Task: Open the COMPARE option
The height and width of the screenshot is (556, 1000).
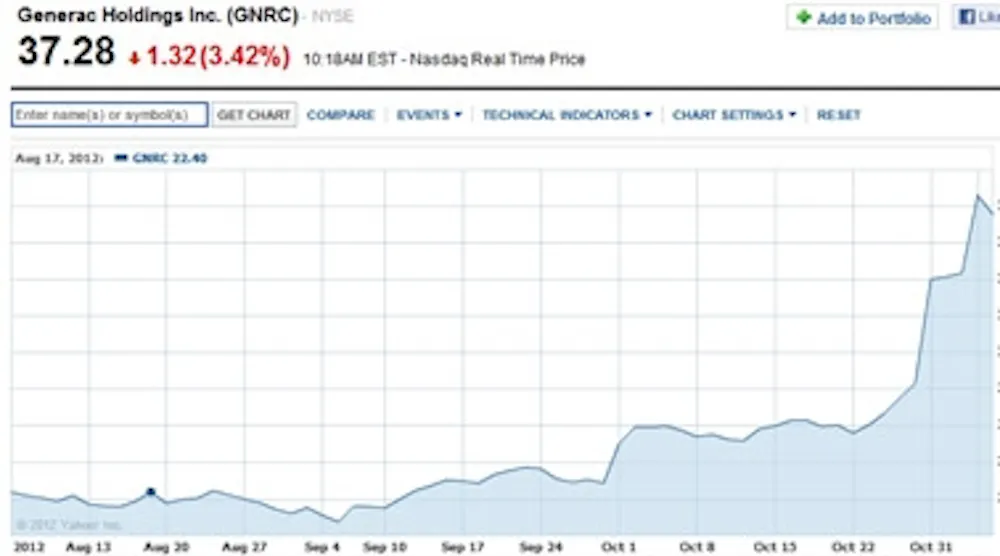Action: pyautogui.click(x=341, y=115)
